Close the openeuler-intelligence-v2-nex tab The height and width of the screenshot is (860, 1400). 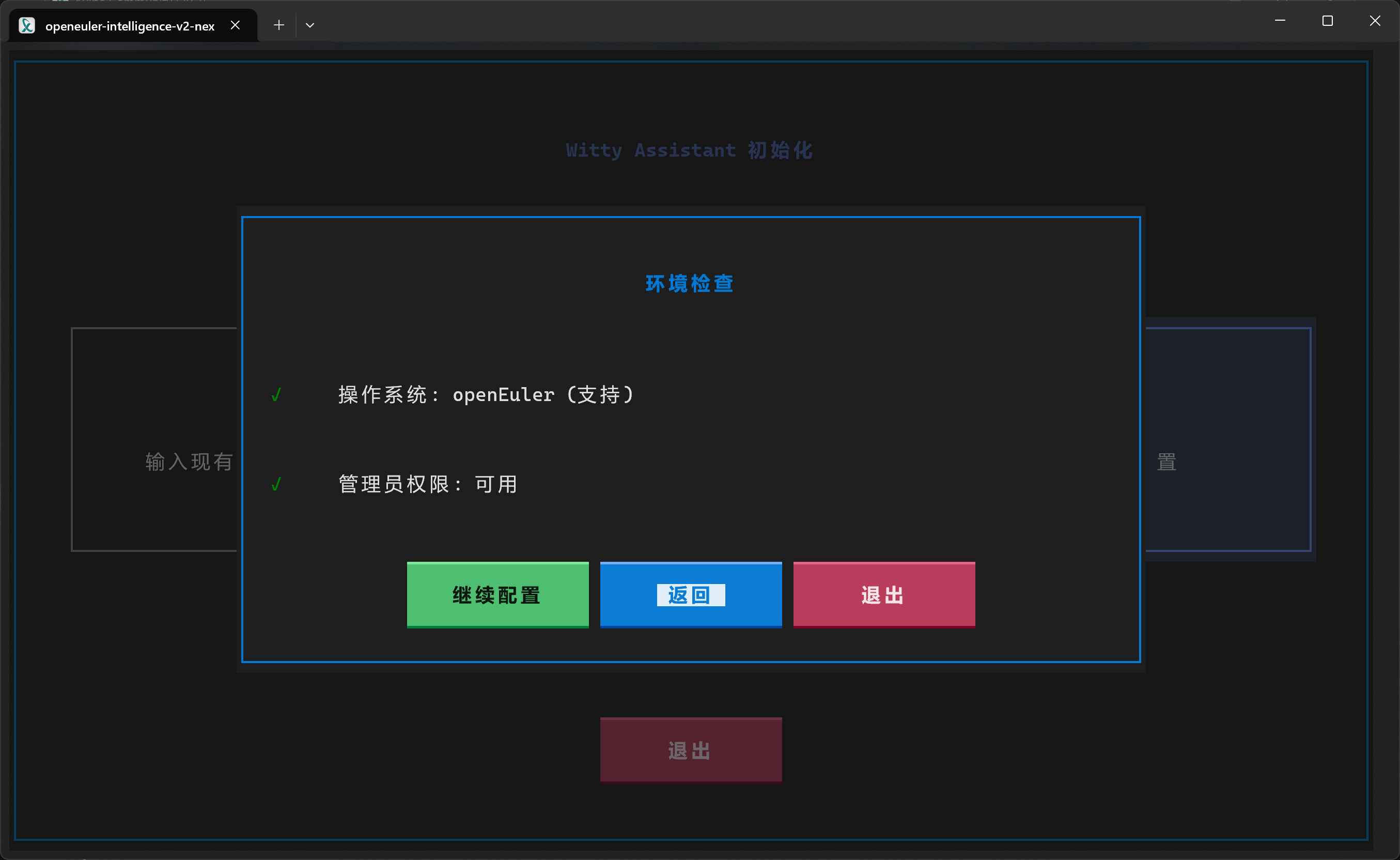click(235, 25)
